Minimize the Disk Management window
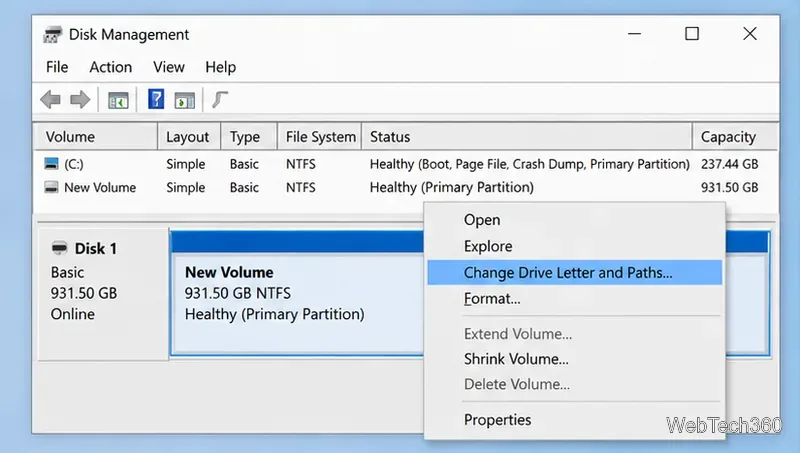 point(634,34)
